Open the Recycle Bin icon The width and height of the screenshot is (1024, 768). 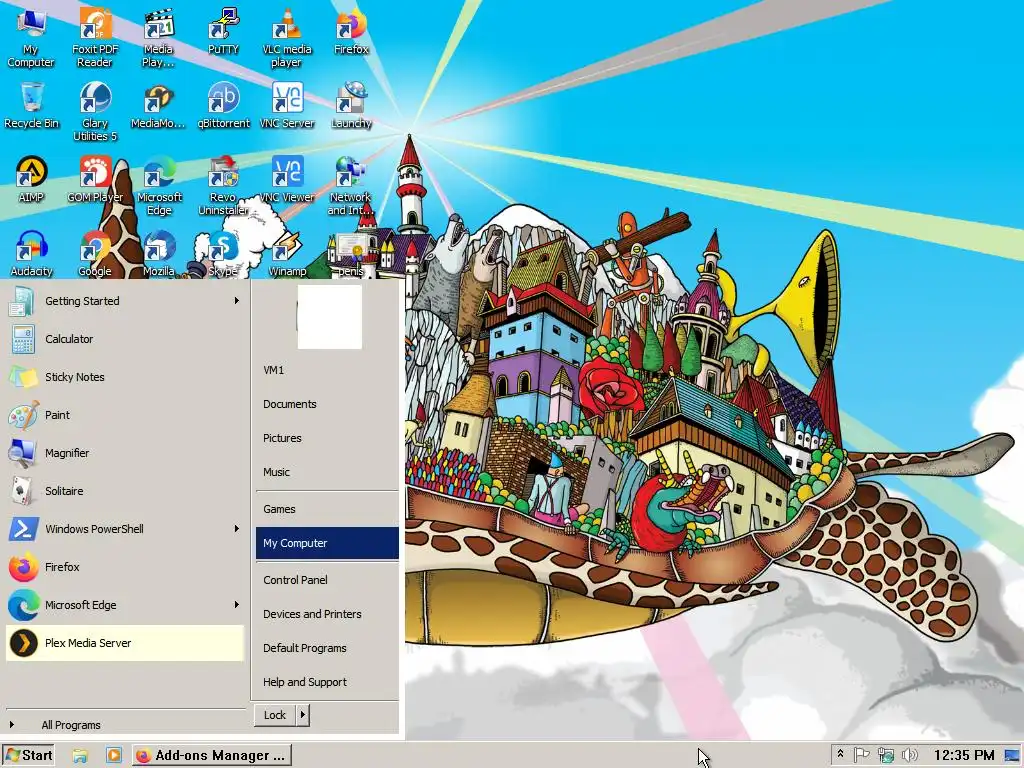pyautogui.click(x=31, y=105)
